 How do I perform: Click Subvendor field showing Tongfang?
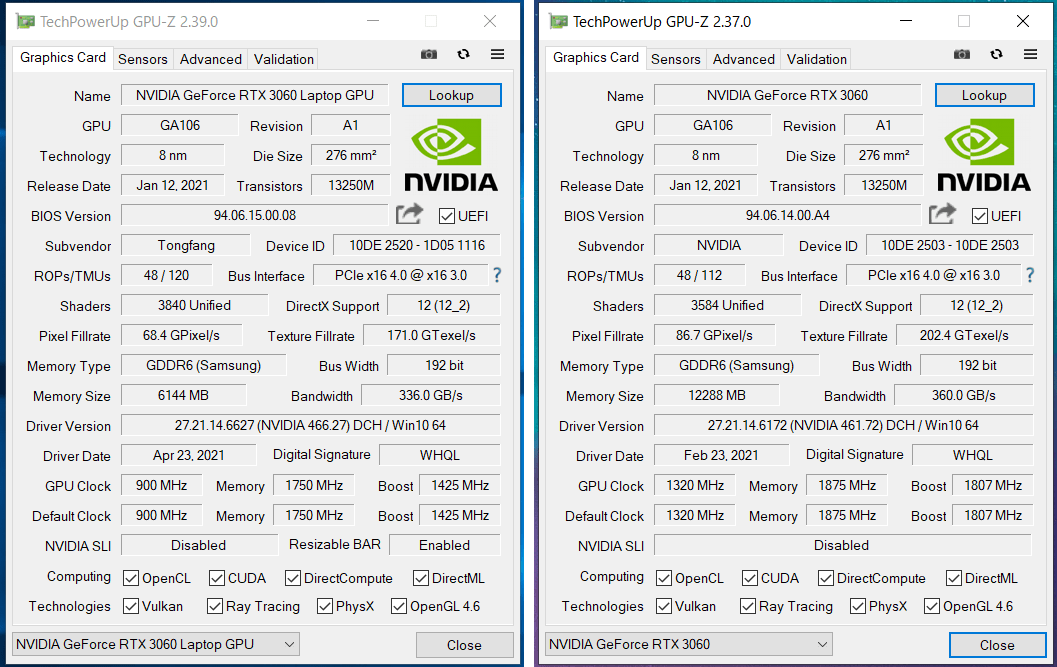coord(186,245)
